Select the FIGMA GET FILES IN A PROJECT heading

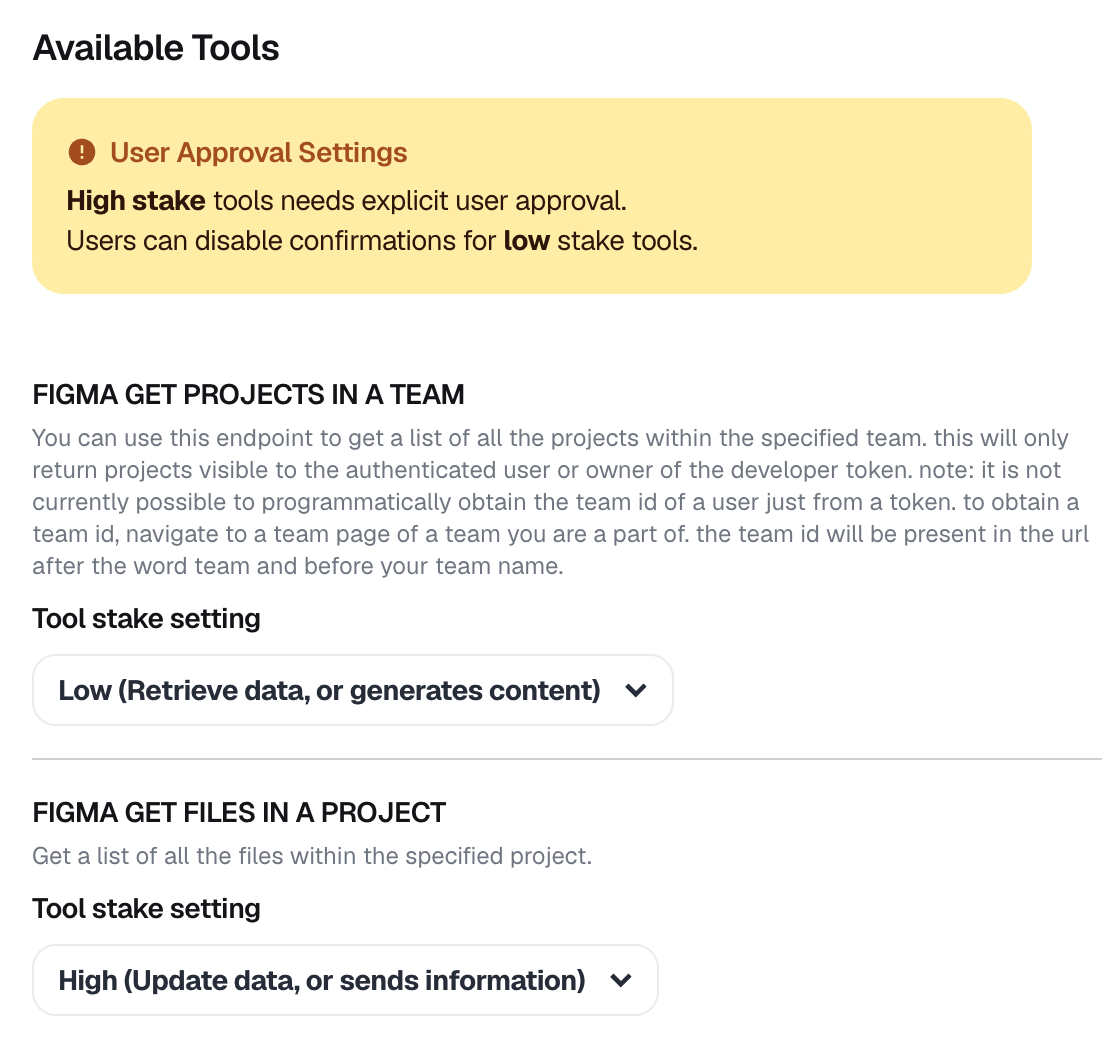coord(239,812)
